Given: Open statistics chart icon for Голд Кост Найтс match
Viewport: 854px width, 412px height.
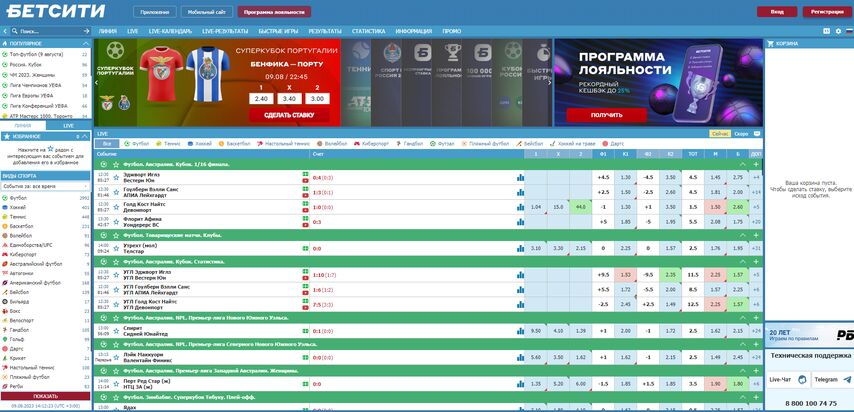Looking at the screenshot, I should [x=520, y=207].
